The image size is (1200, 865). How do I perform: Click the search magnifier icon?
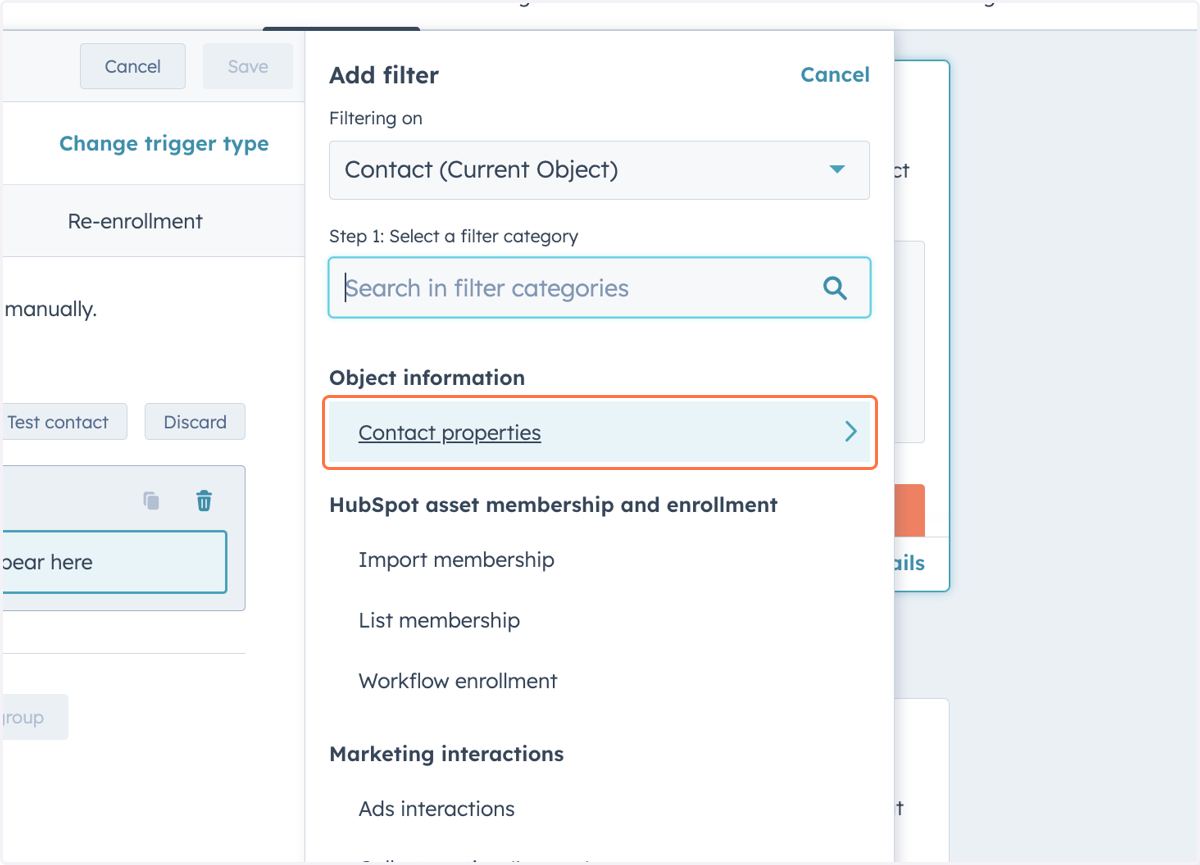click(x=835, y=289)
